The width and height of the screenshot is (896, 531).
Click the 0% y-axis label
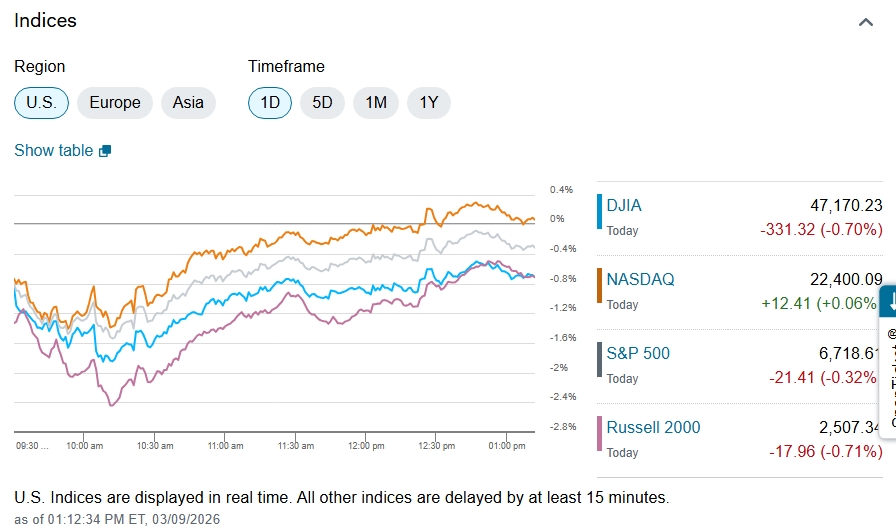tap(557, 219)
